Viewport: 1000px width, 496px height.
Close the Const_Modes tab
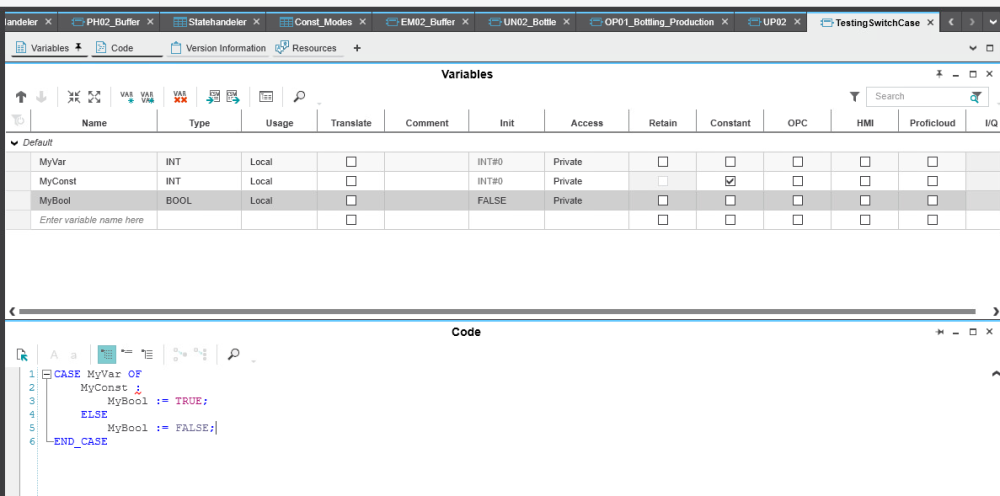tap(362, 22)
